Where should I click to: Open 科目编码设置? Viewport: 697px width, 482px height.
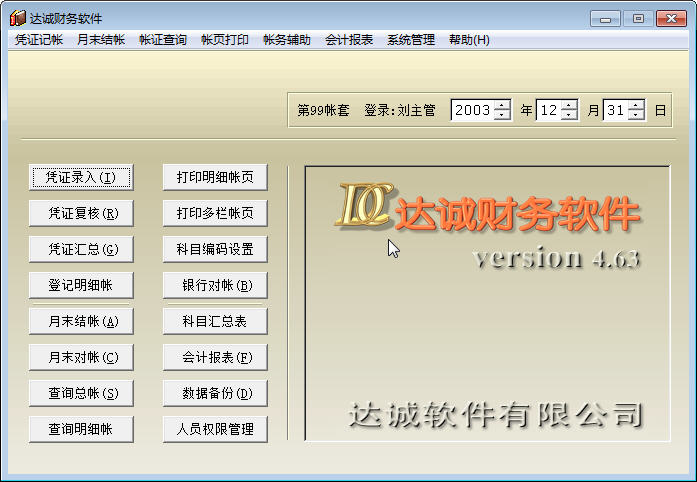coord(215,249)
